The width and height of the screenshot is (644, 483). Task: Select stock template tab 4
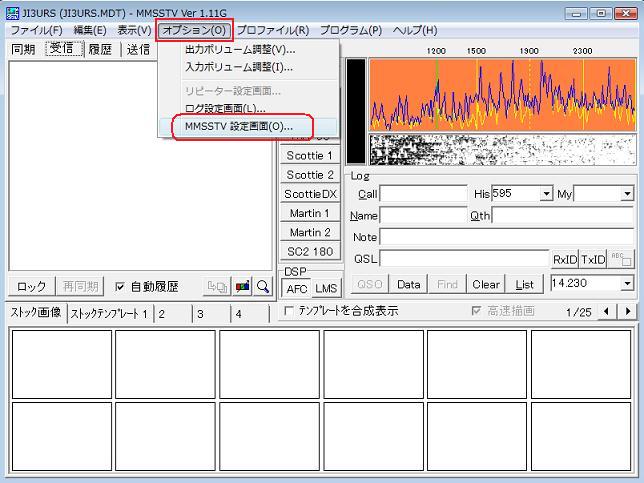(249, 314)
